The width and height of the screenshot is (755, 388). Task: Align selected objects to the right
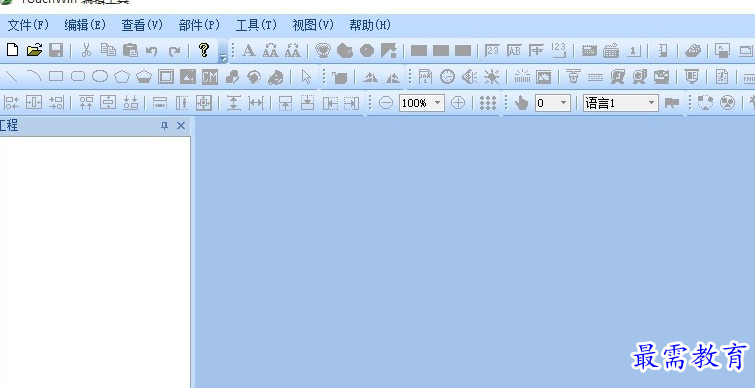click(x=56, y=103)
